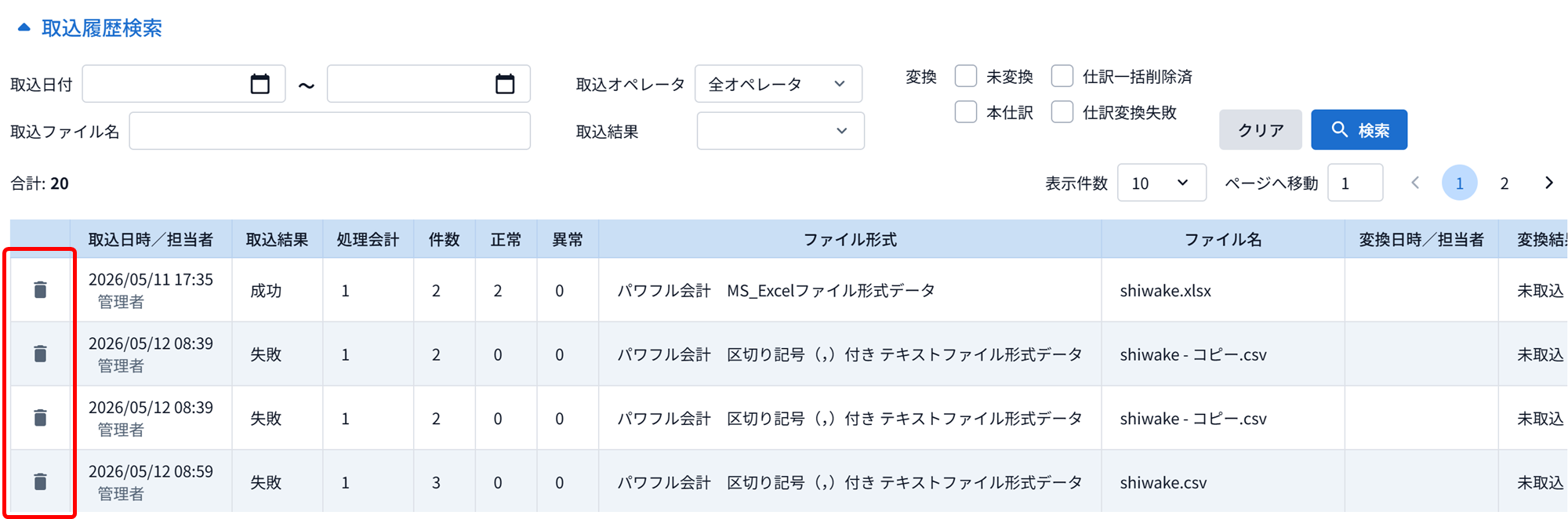Open the 取込オペレータ dropdown
Image resolution: width=1568 pixels, height=519 pixels.
(x=779, y=84)
